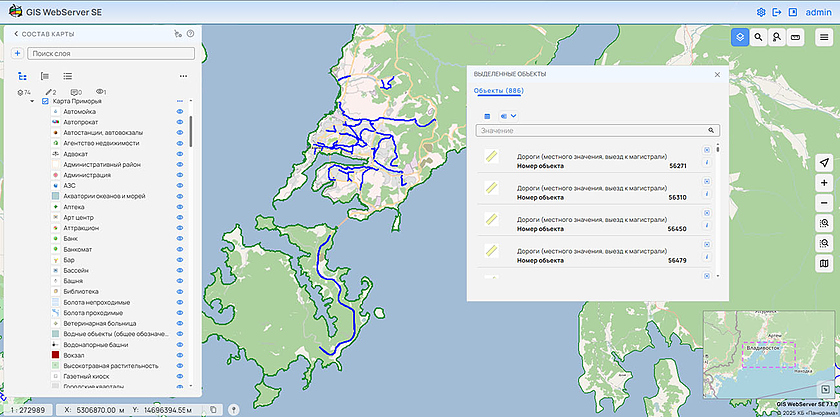Collapse the Карта Приморья tree node

pyautogui.click(x=32, y=101)
